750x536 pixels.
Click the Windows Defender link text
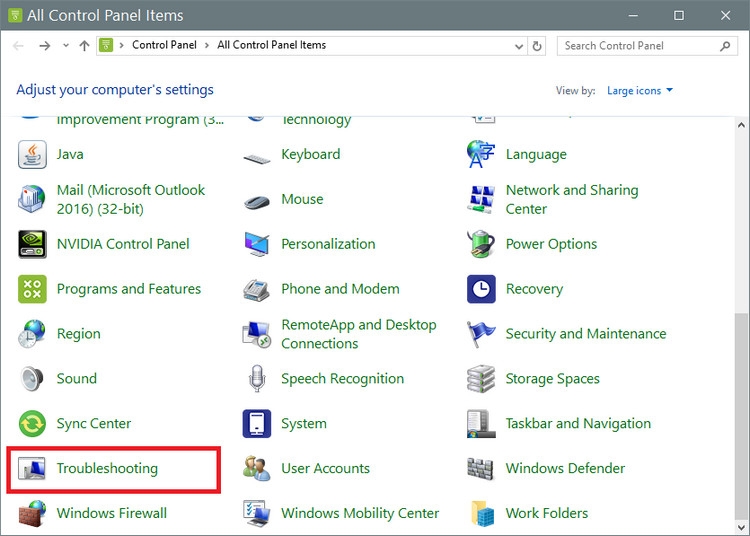pyautogui.click(x=565, y=468)
